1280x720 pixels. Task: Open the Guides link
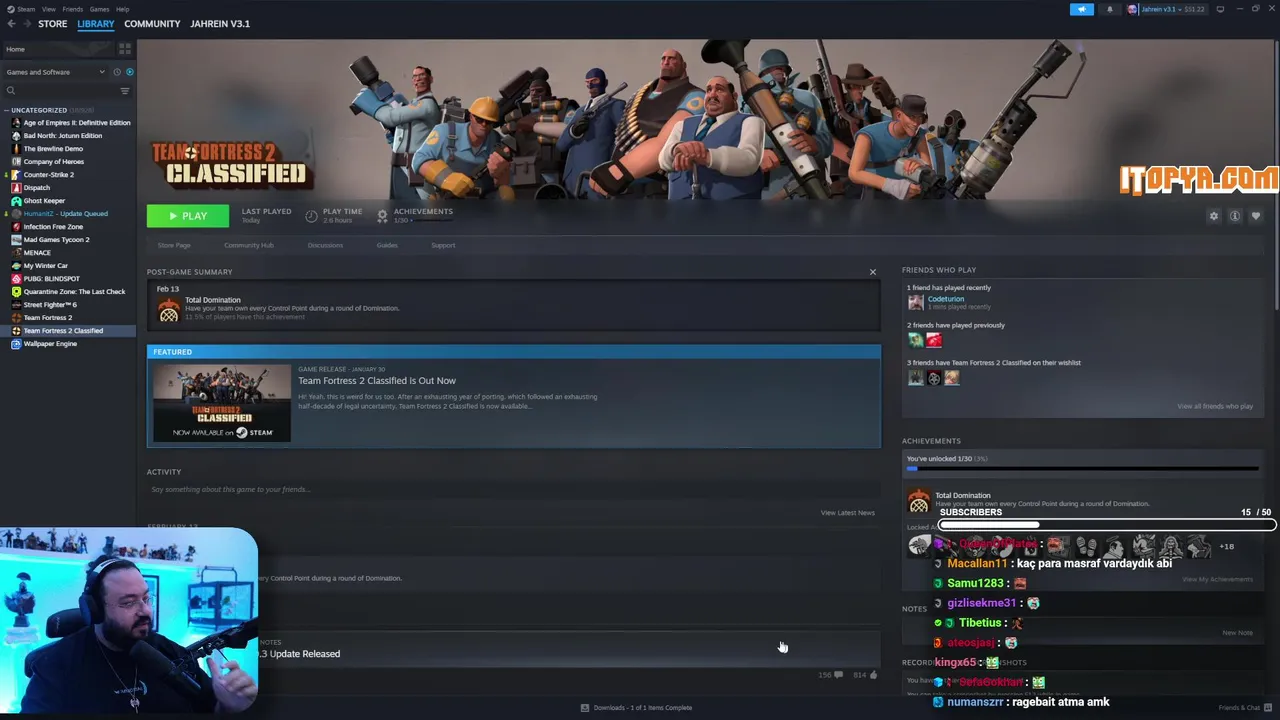click(x=387, y=245)
